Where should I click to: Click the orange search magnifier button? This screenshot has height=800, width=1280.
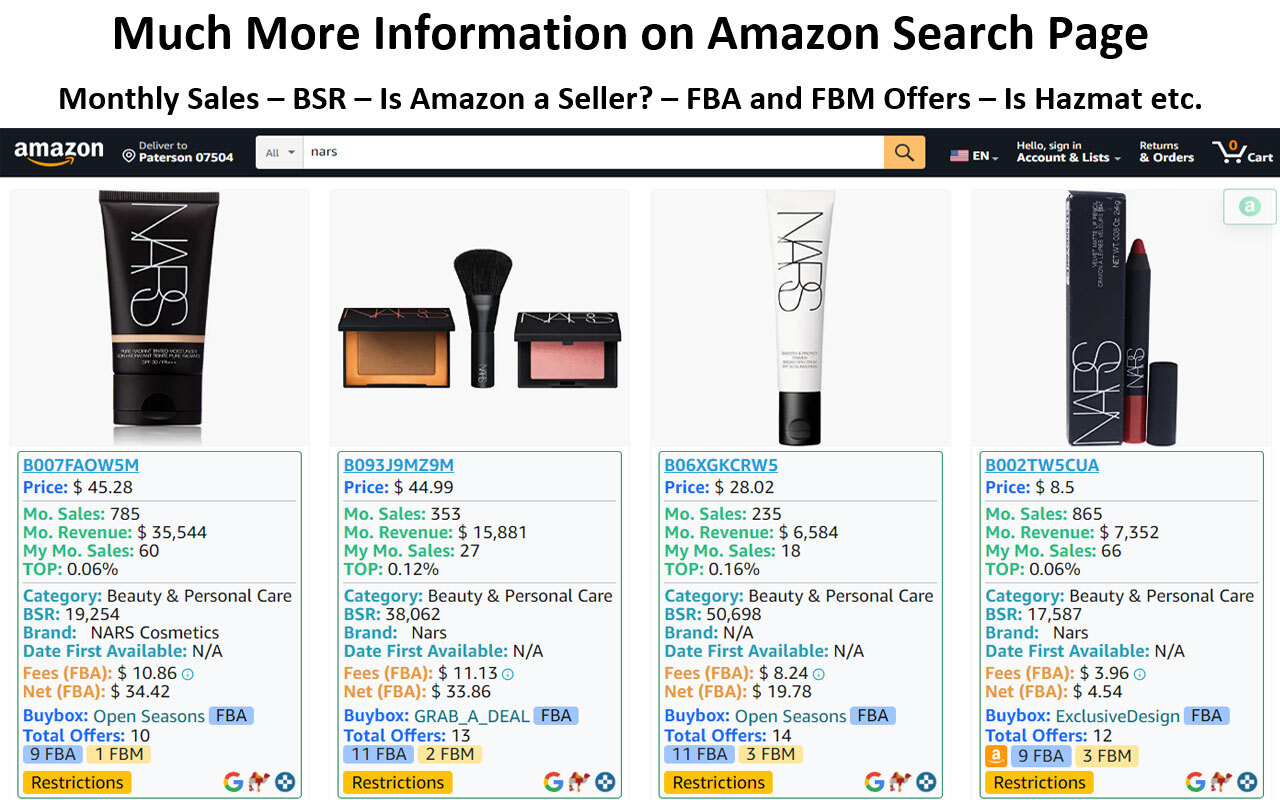tap(904, 153)
